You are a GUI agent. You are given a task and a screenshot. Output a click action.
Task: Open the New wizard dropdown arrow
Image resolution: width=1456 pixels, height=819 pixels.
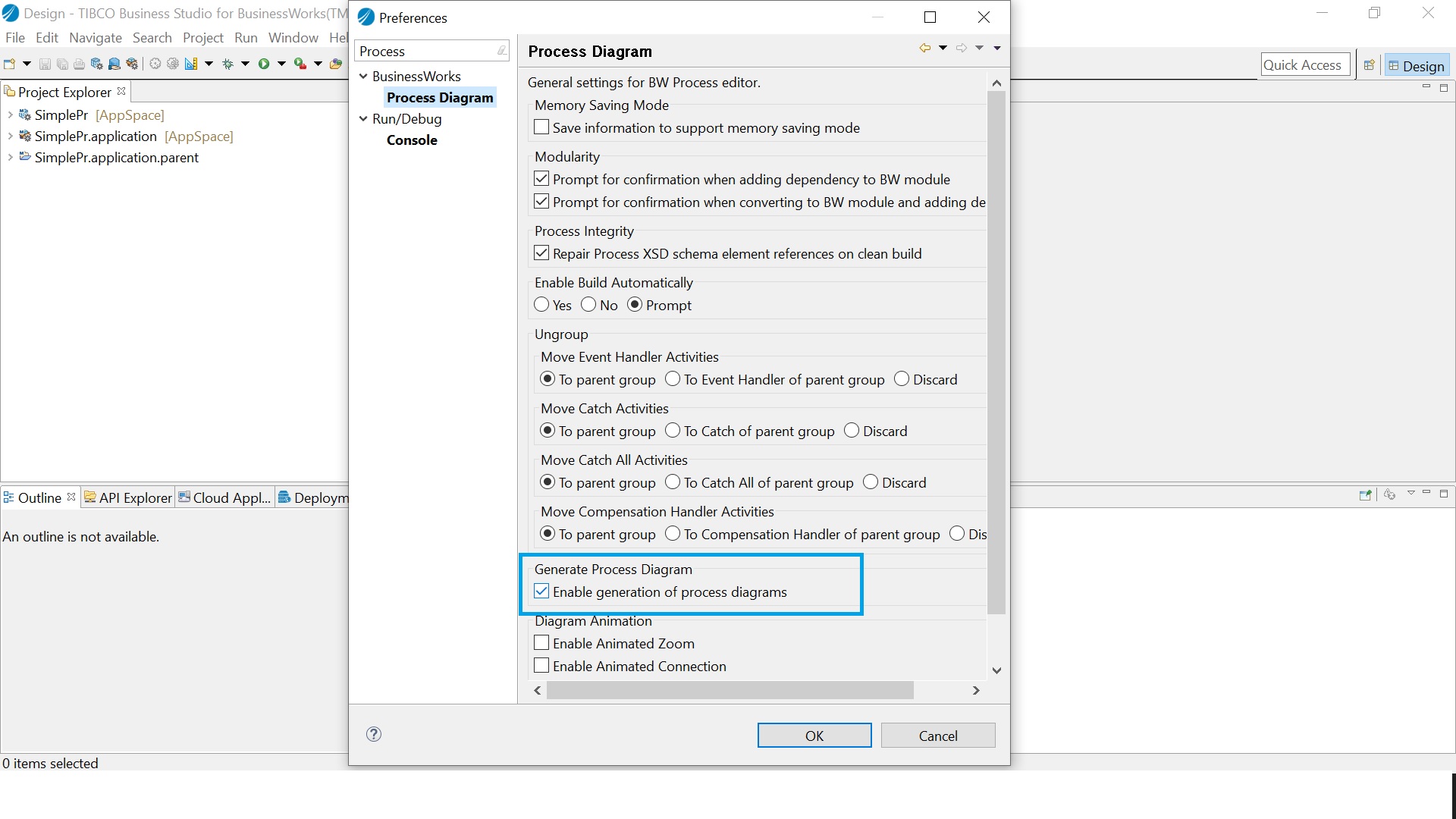(x=27, y=64)
